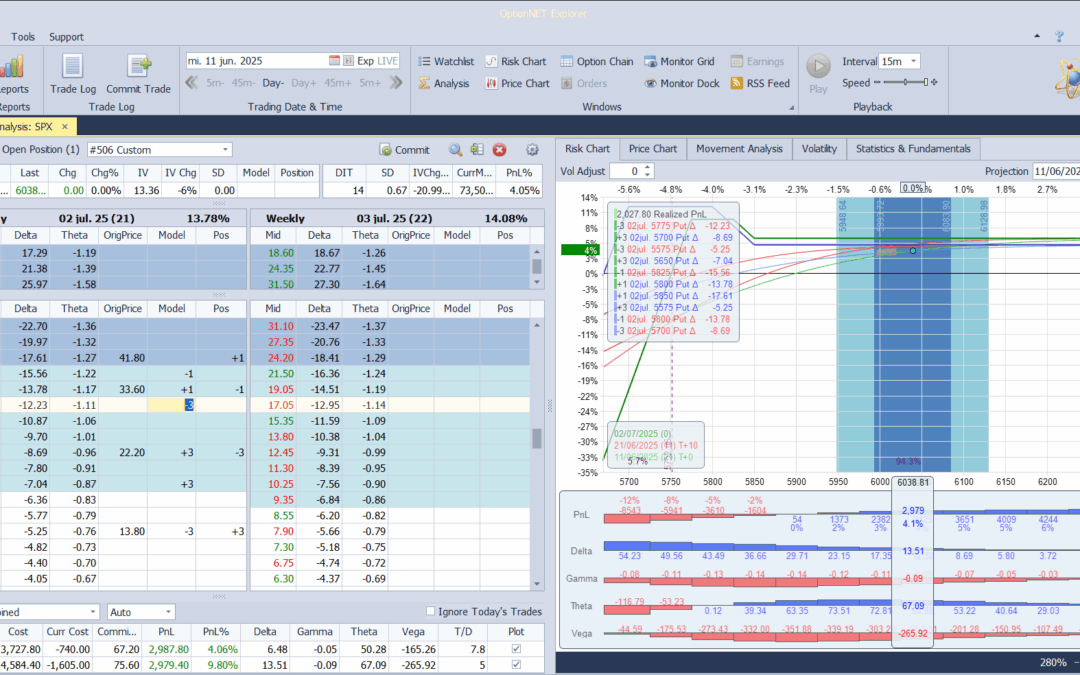Image resolution: width=1080 pixels, height=675 pixels.
Task: Step back one day with Day-
Action: [x=273, y=83]
